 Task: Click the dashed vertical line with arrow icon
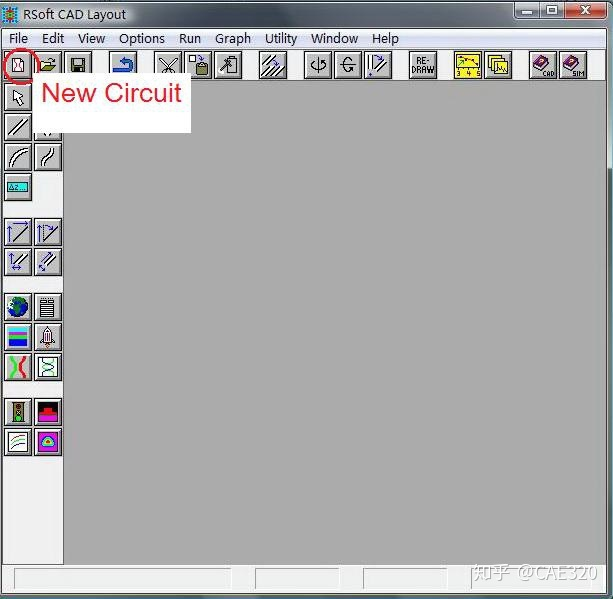click(x=48, y=232)
